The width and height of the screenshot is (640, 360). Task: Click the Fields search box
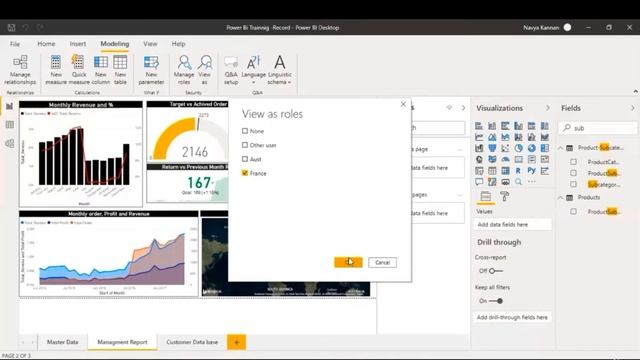[x=597, y=128]
